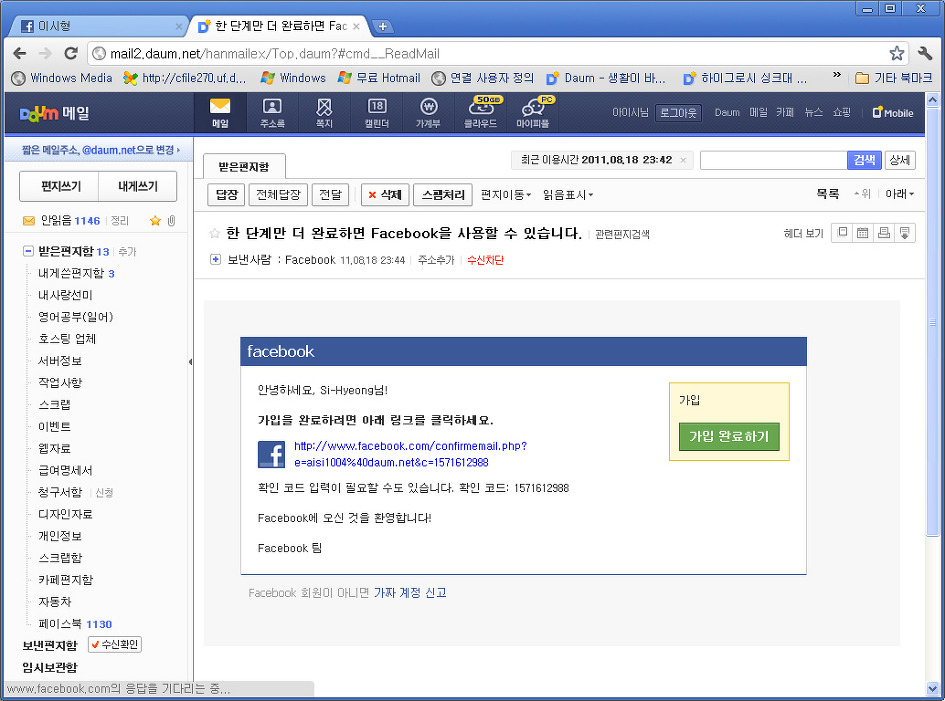Viewport: 945px width, 701px height.
Task: Click the 답장 reply button
Action: (227, 195)
